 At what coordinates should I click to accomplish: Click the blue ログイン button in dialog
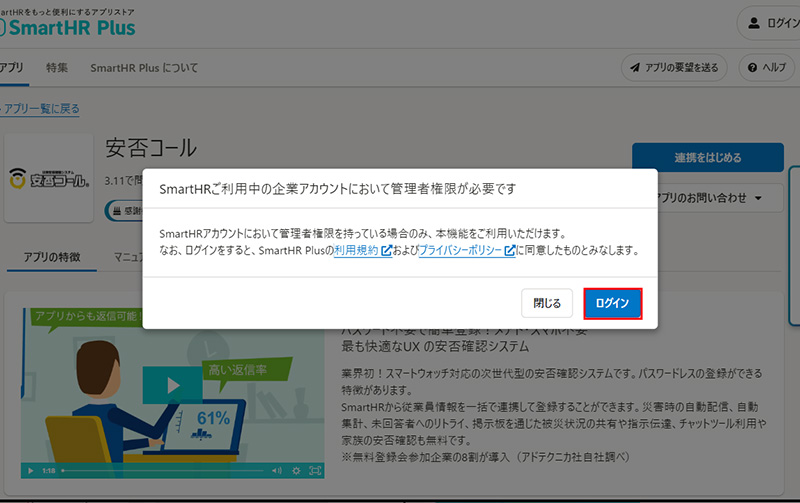click(612, 304)
